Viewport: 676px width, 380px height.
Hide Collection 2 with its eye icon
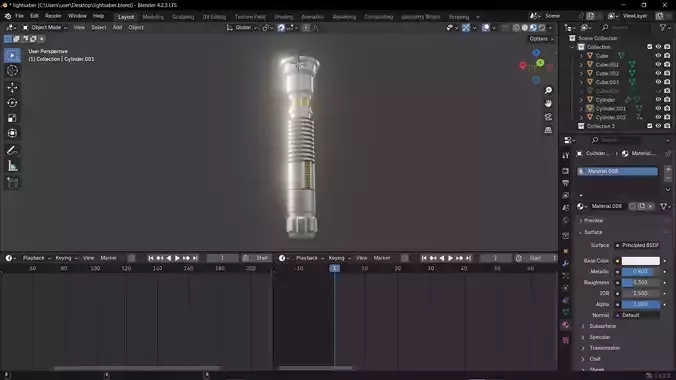point(658,126)
